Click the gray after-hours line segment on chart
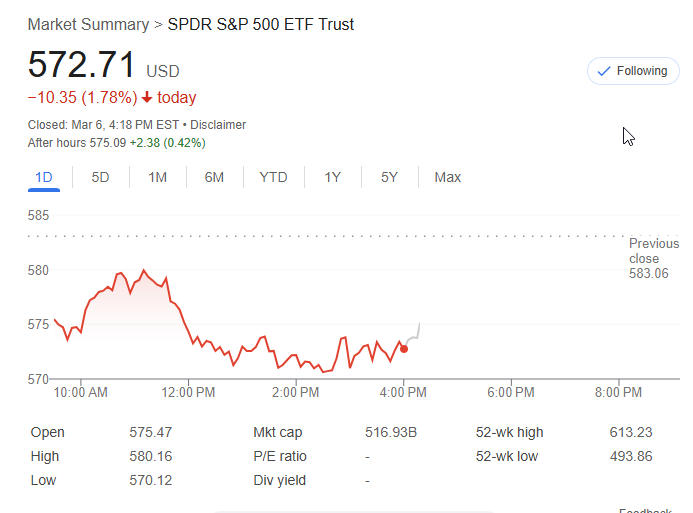This screenshot has height=513, width=693. coord(415,337)
